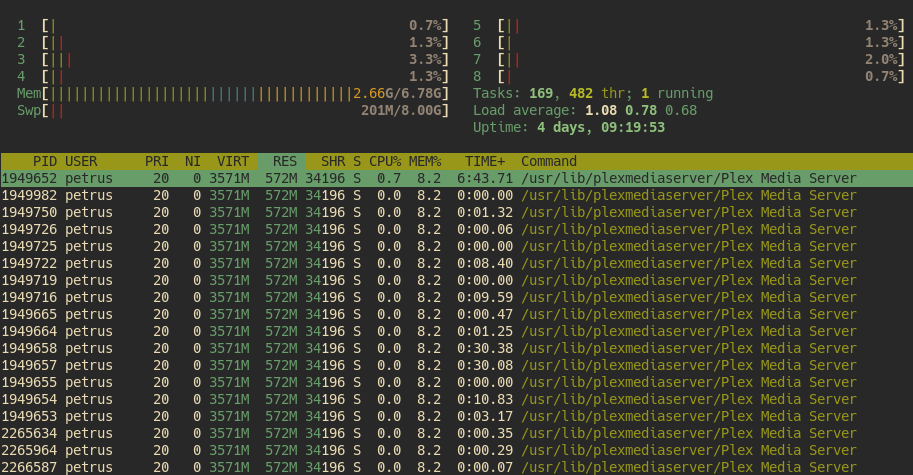This screenshot has height=475, width=913.
Task: Click the CPU% value 0.7 in top row
Action: [389, 178]
